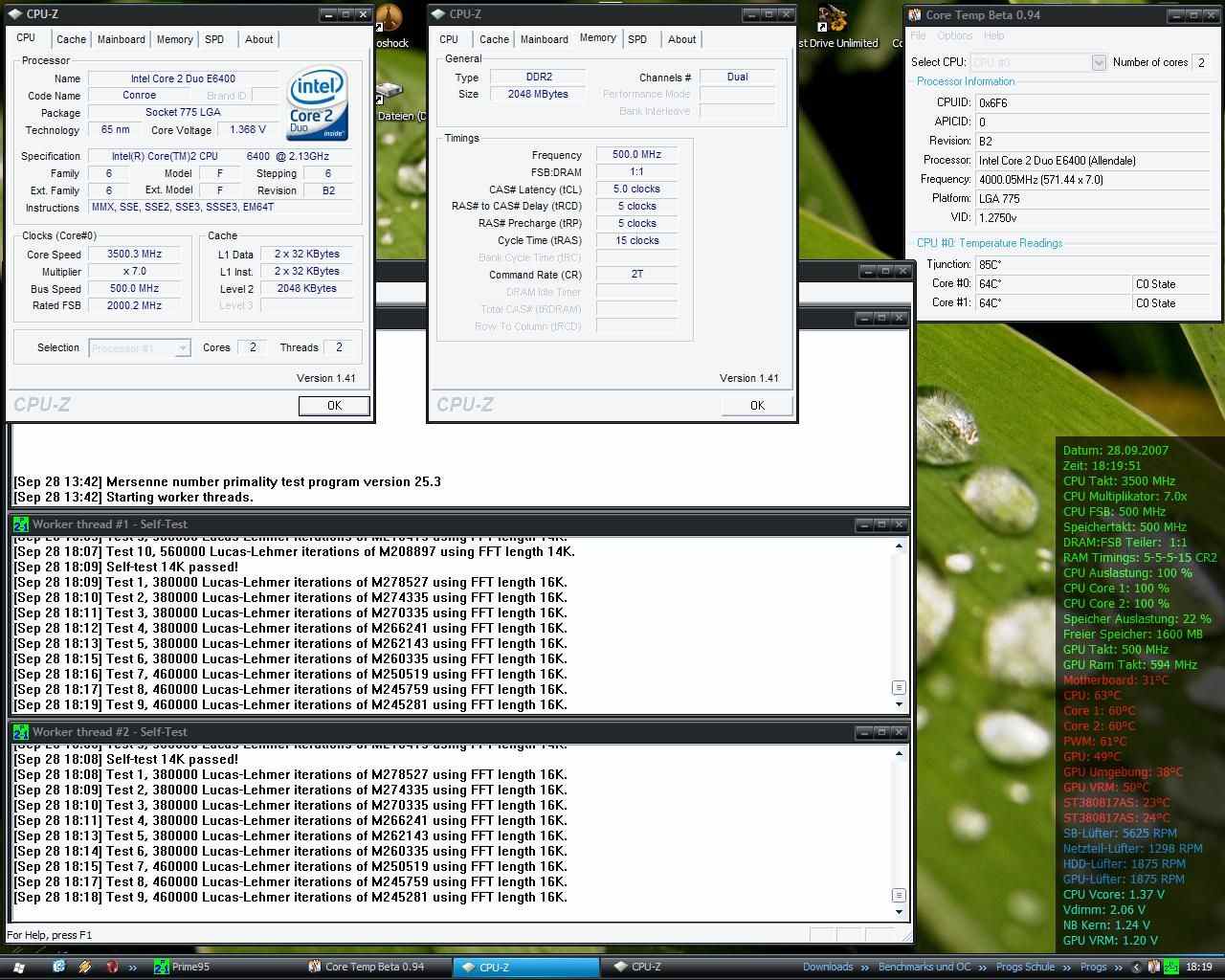Open the Memory tab in left CPU-Z
Screen dimensions: 1225x980
(x=174, y=39)
